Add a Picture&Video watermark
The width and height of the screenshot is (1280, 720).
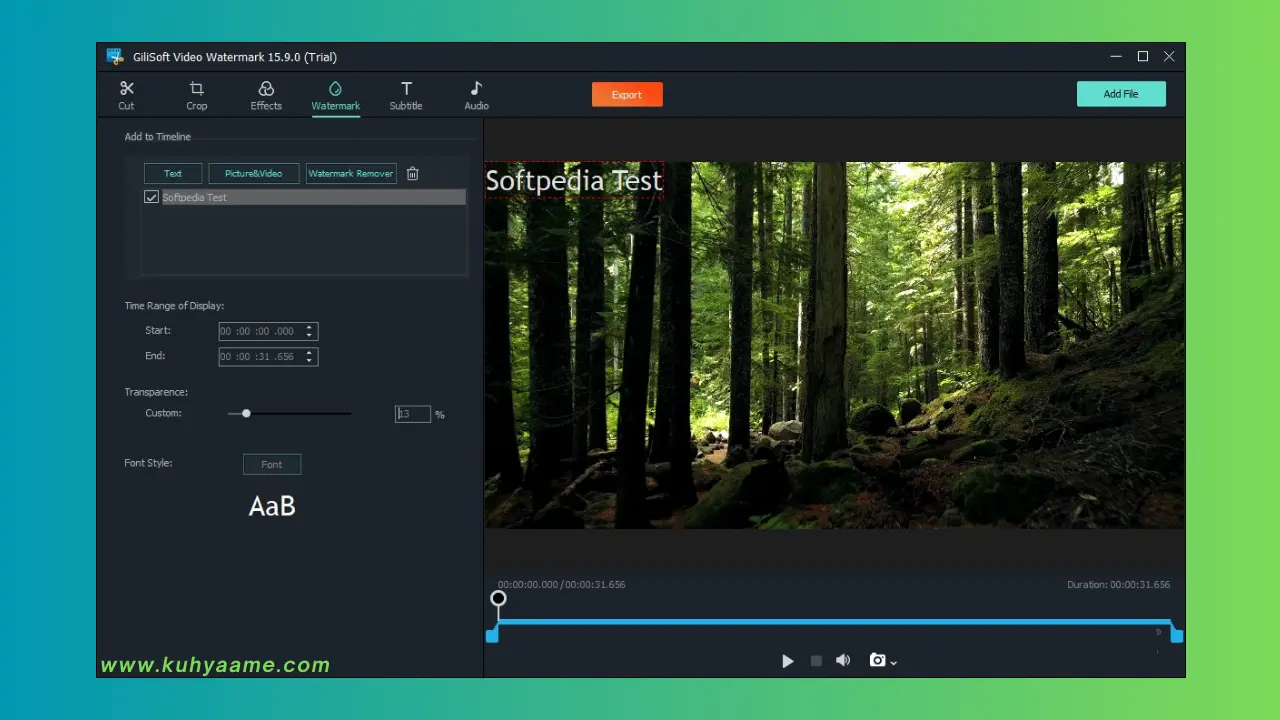[x=254, y=174]
